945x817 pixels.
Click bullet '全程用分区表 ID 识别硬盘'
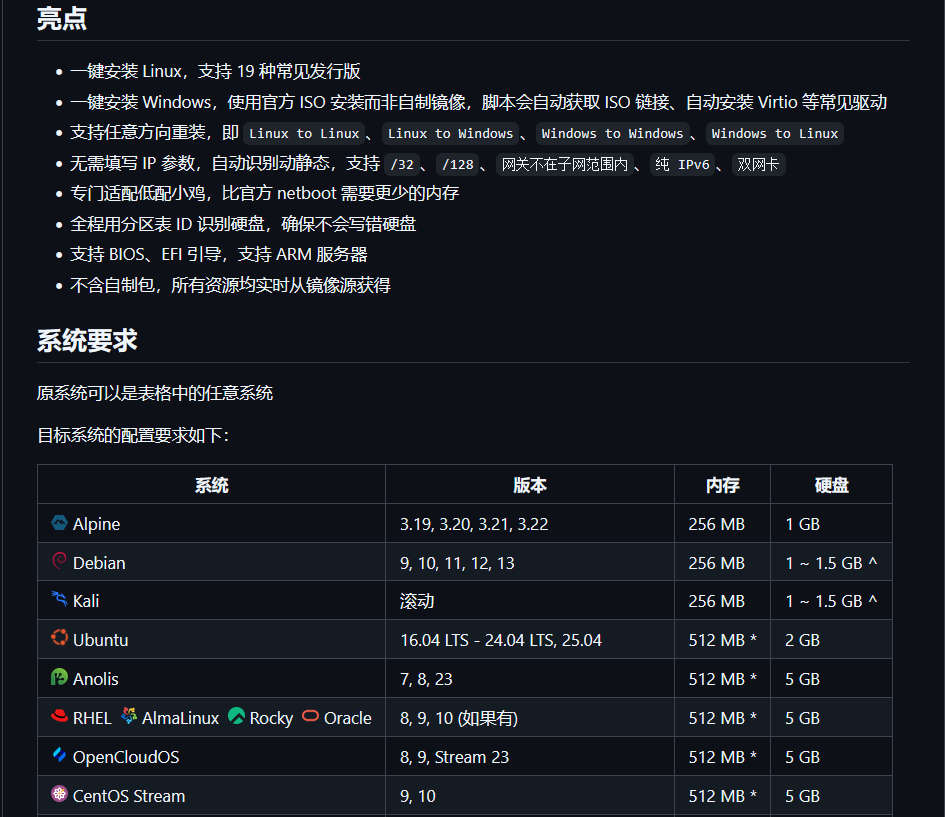pyautogui.click(x=243, y=224)
